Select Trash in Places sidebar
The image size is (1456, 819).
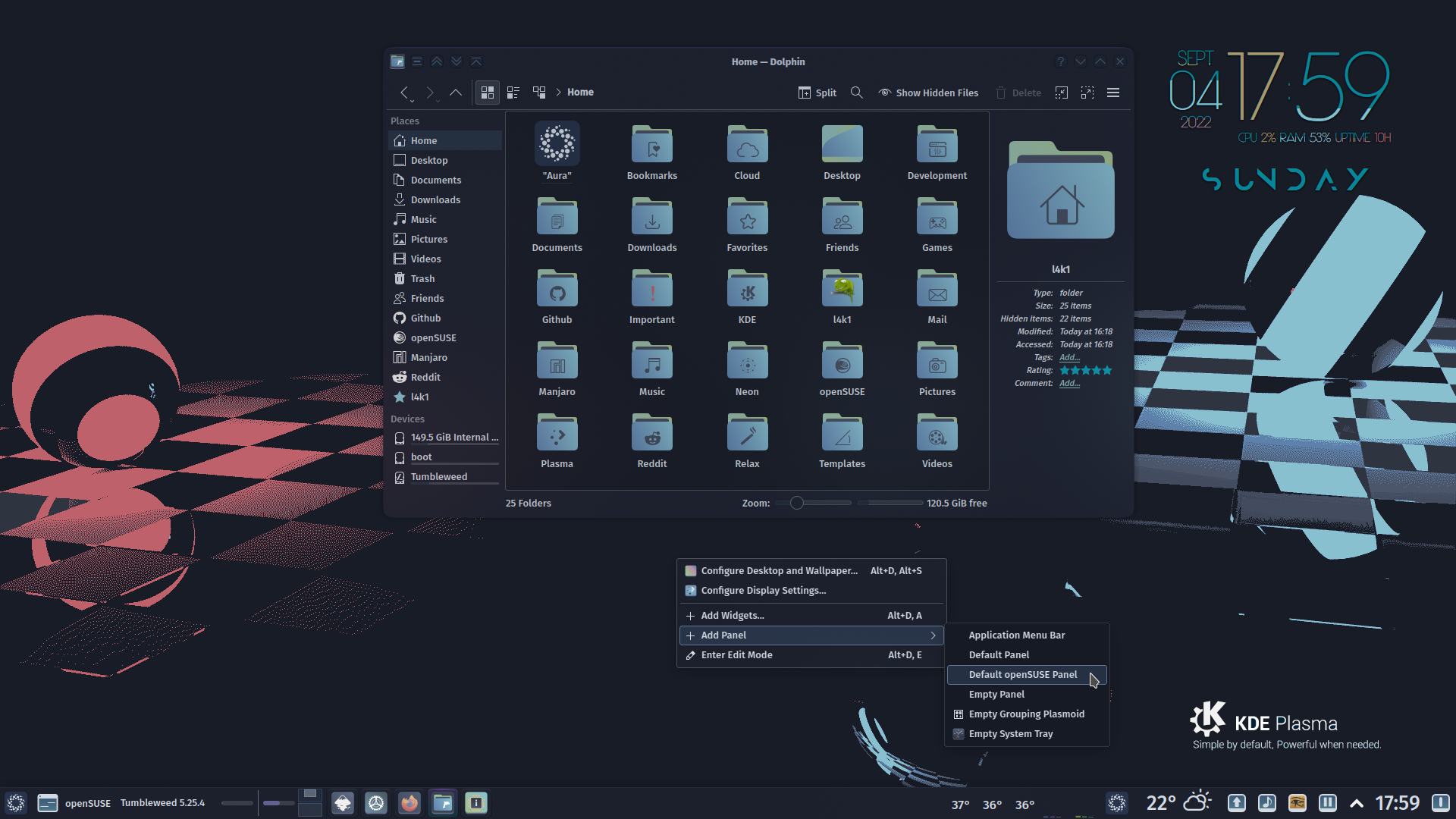point(445,278)
